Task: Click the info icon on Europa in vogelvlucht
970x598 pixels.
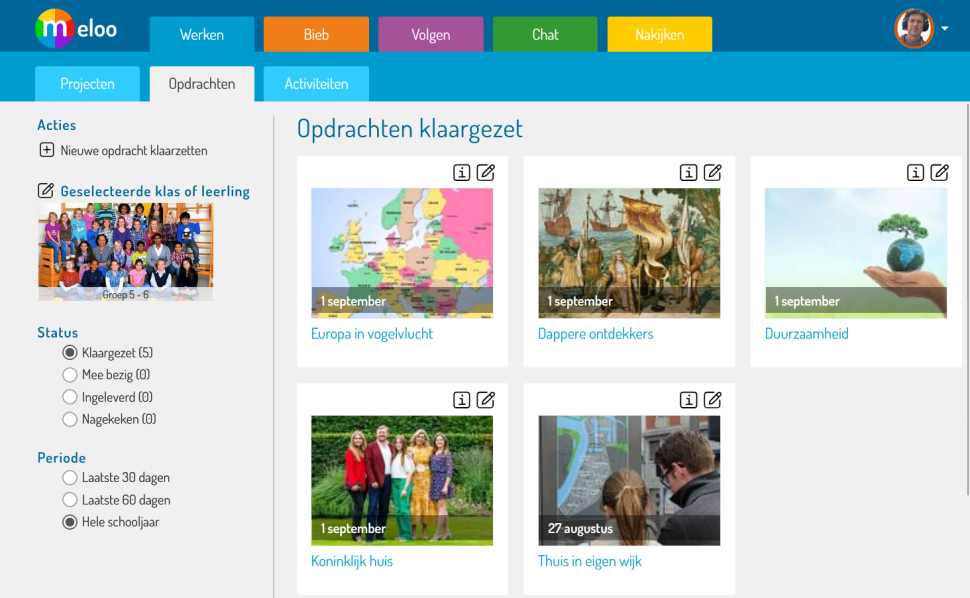Action: tap(461, 172)
